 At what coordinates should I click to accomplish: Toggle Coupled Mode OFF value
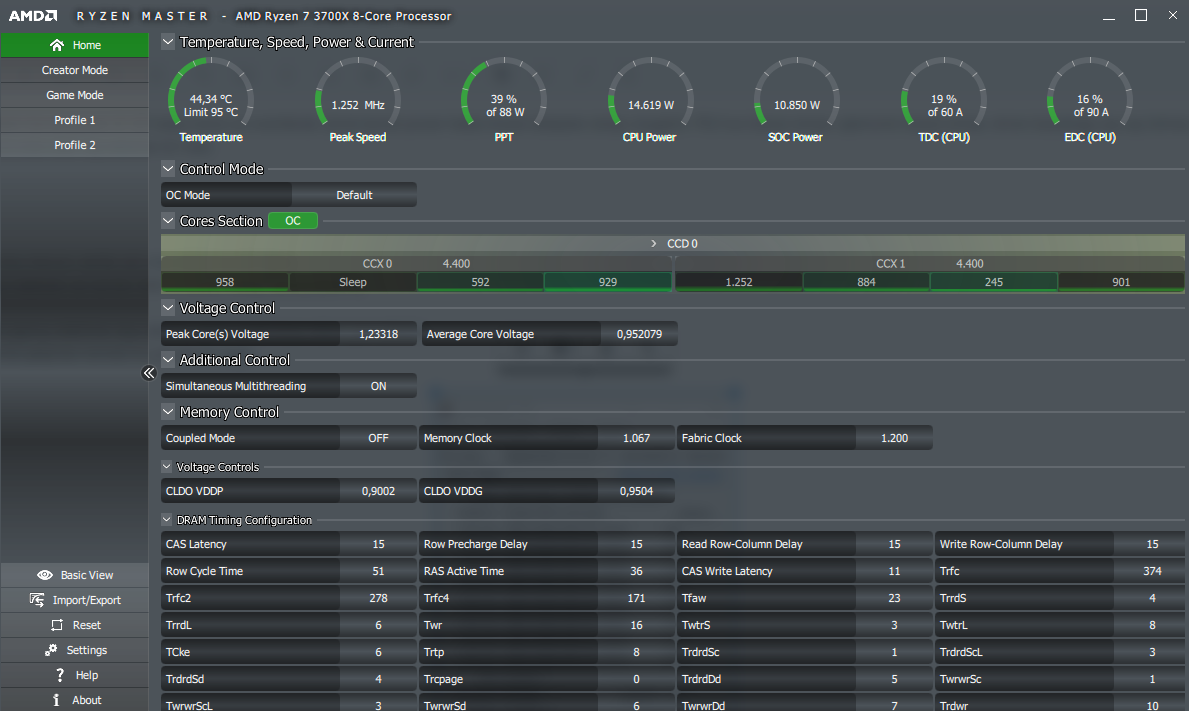[378, 438]
